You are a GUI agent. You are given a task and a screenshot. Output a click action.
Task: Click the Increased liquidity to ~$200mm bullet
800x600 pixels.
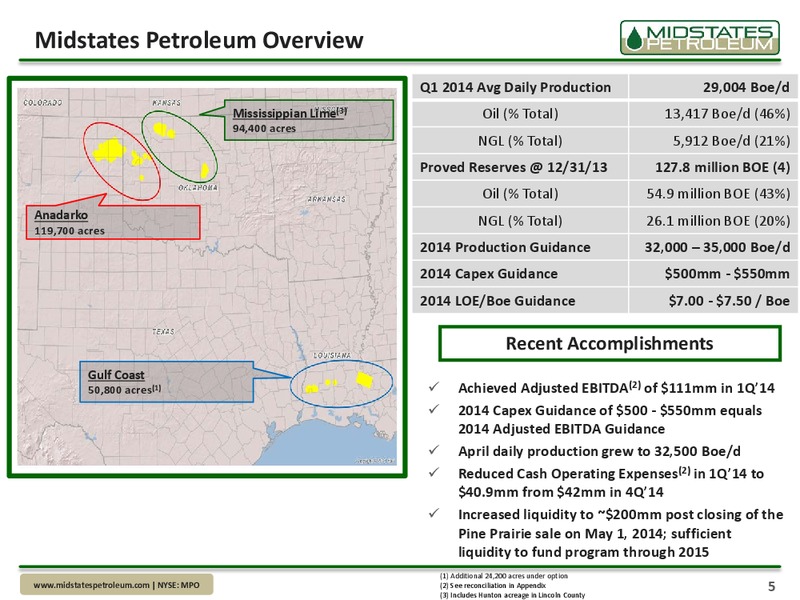[621, 533]
